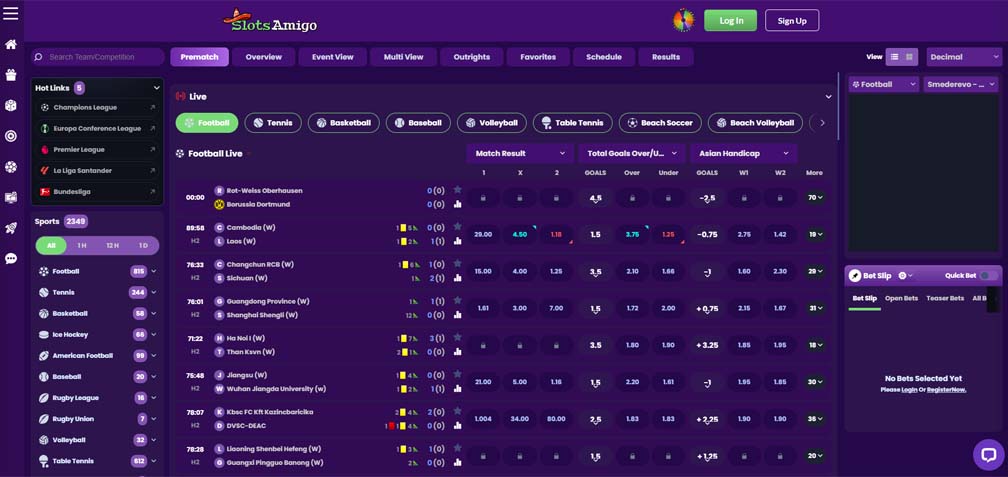1008x477 pixels.
Task: Open the speech bubble sidebar icon
Action: tap(10, 259)
